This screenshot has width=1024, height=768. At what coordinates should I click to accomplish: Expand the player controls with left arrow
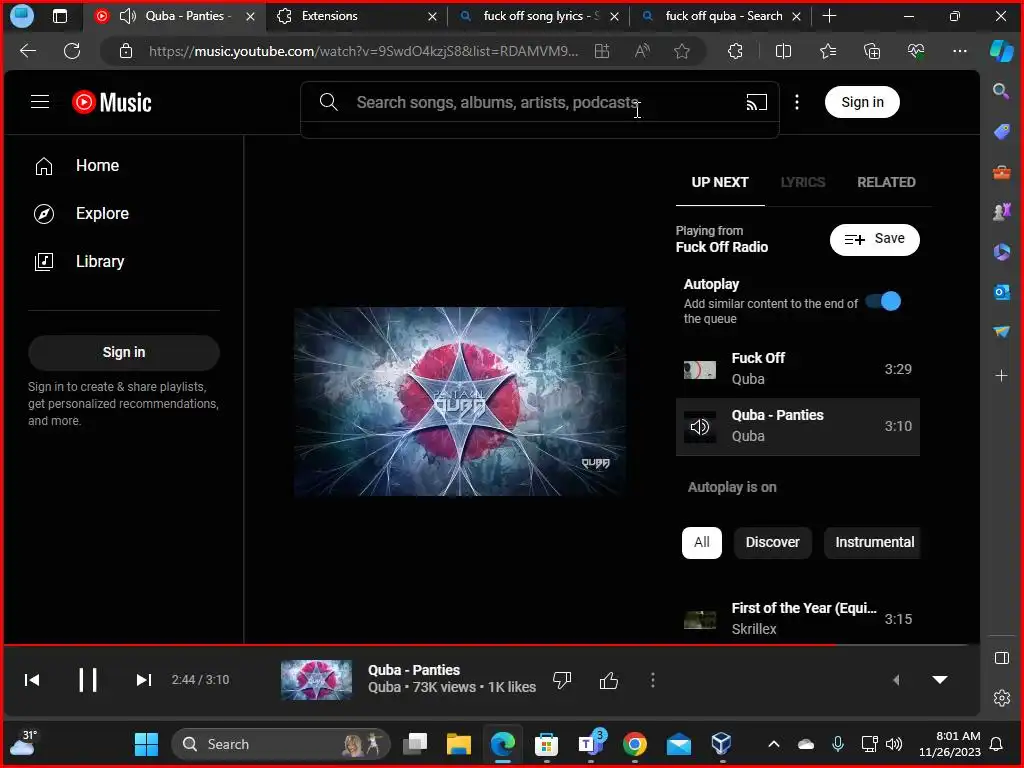tap(896, 680)
